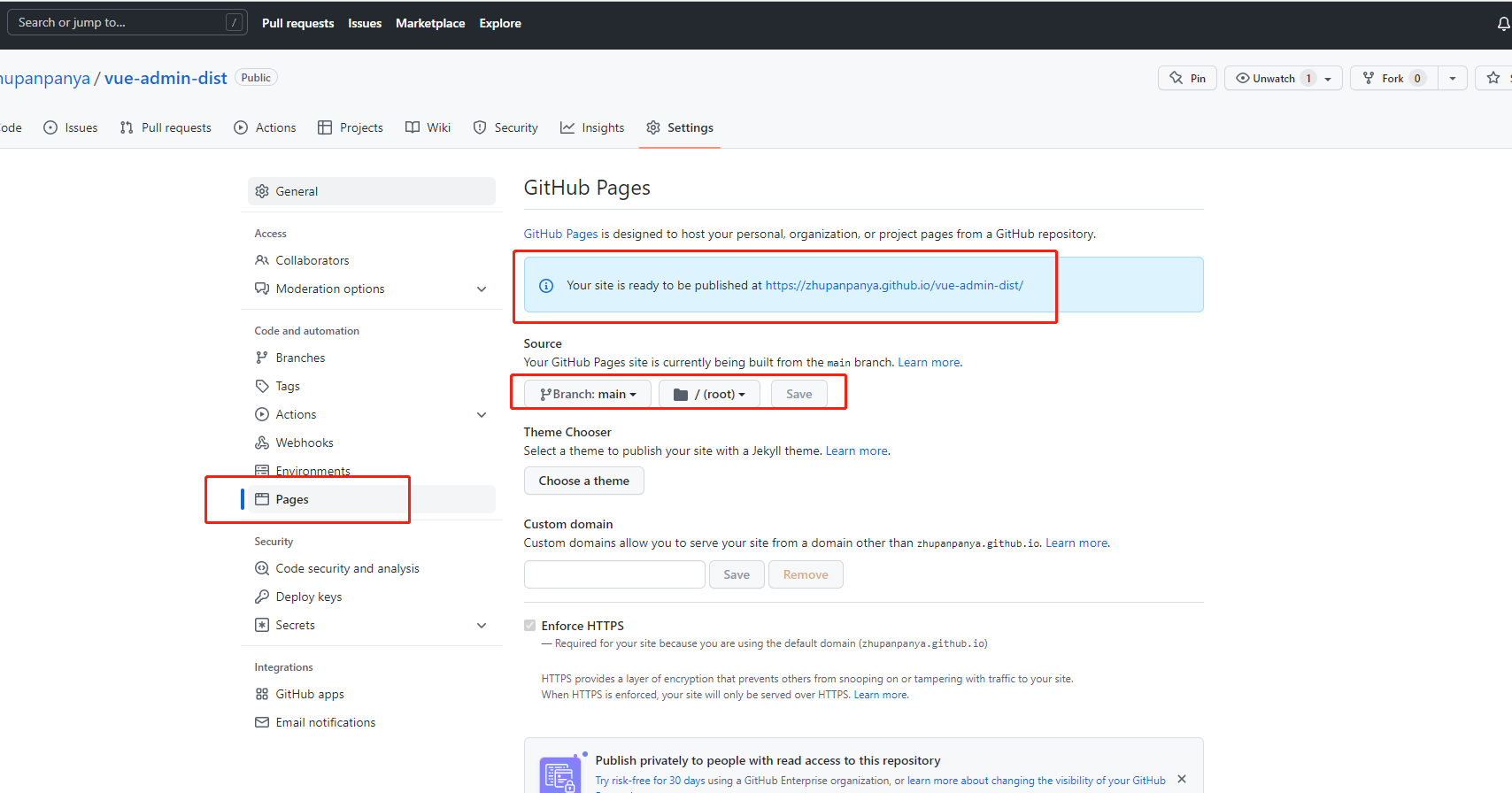Click the Public visibility badge
This screenshot has width=1512, height=793.
pos(256,78)
